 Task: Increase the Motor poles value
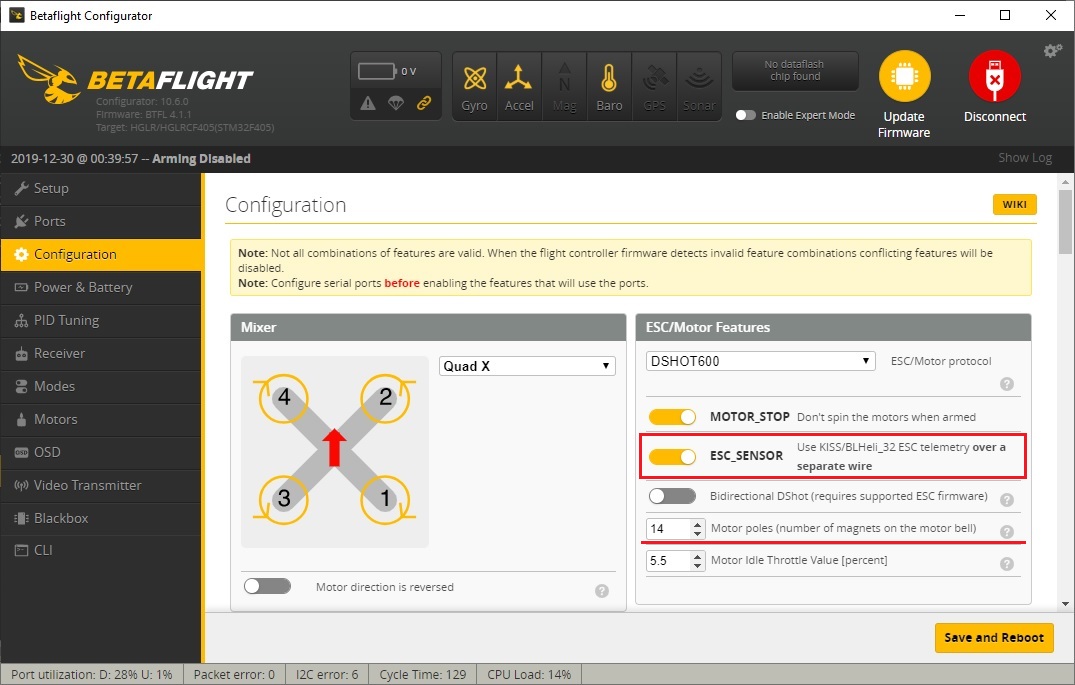(x=698, y=525)
